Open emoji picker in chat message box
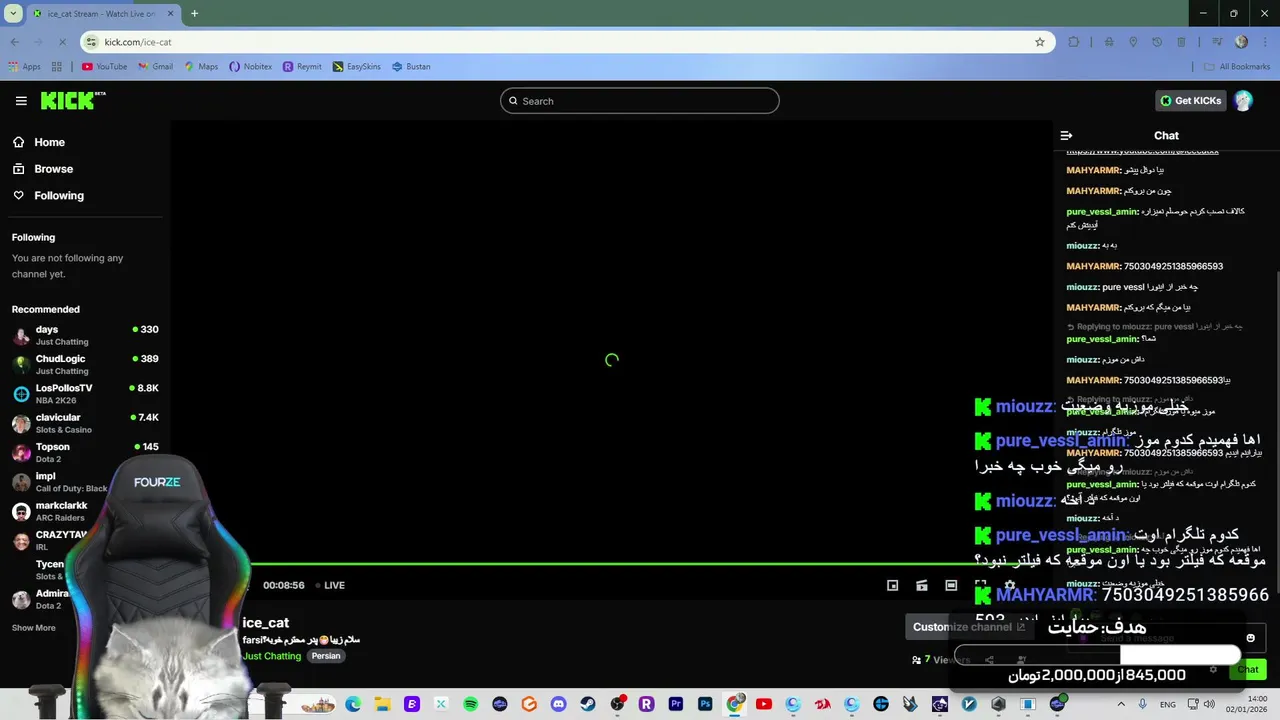This screenshot has width=1280, height=720. tap(1250, 638)
